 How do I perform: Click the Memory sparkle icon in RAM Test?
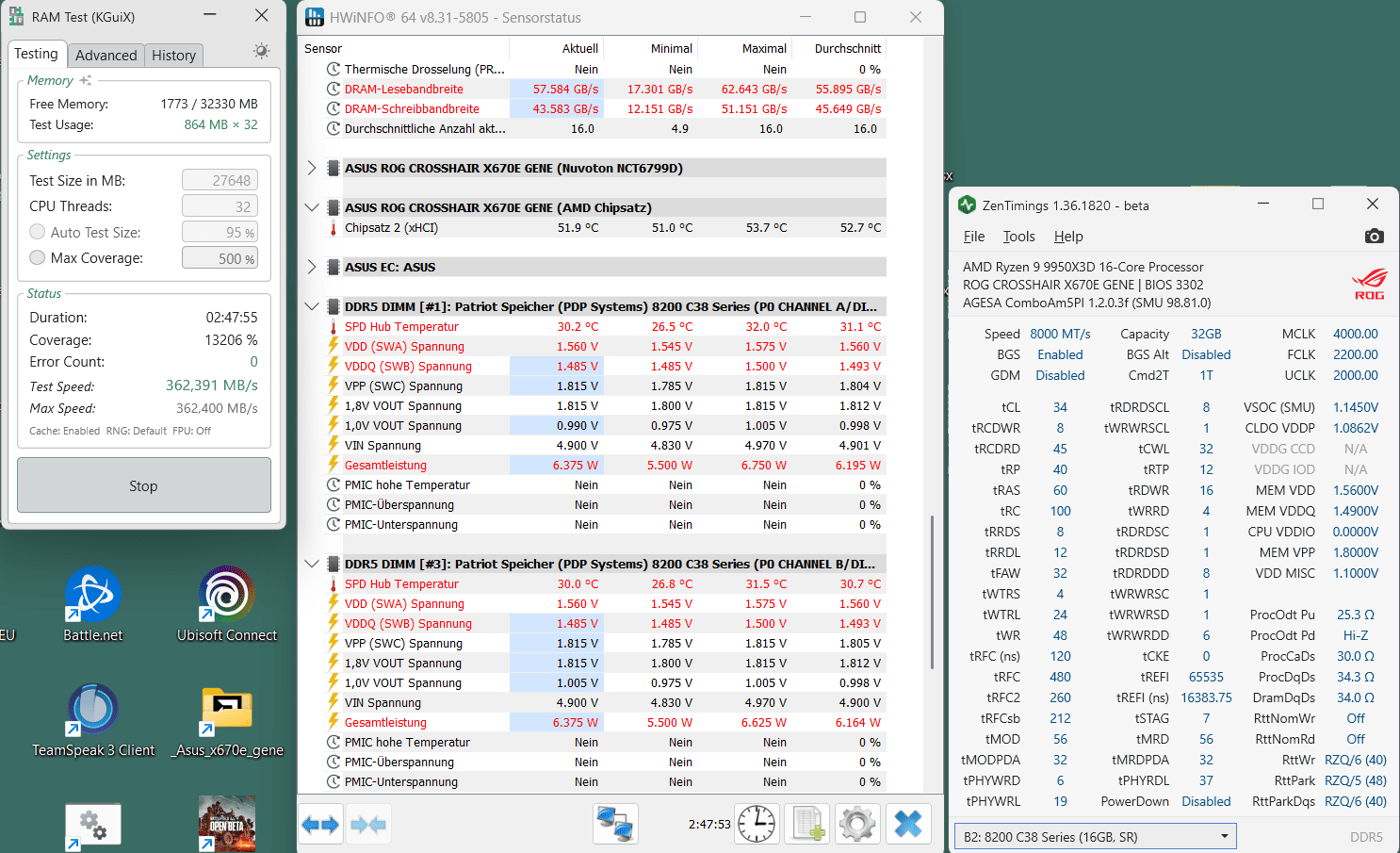[86, 80]
